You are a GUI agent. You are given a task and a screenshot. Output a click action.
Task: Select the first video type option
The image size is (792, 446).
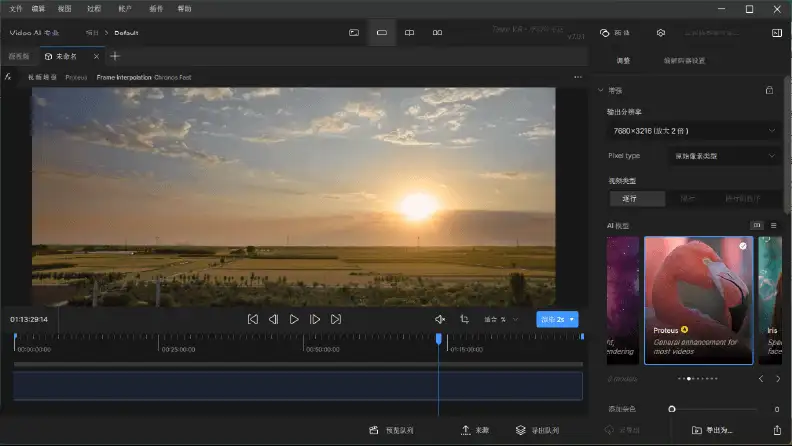pyautogui.click(x=637, y=199)
